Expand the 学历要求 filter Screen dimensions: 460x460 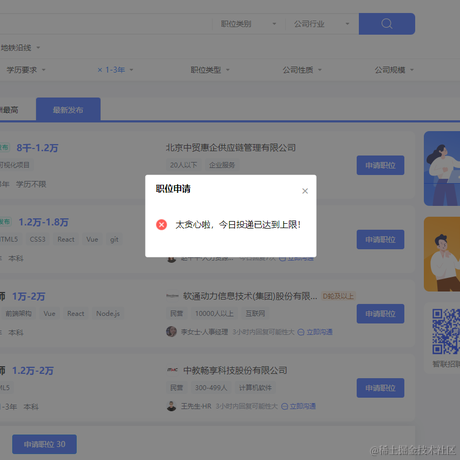click(x=26, y=70)
